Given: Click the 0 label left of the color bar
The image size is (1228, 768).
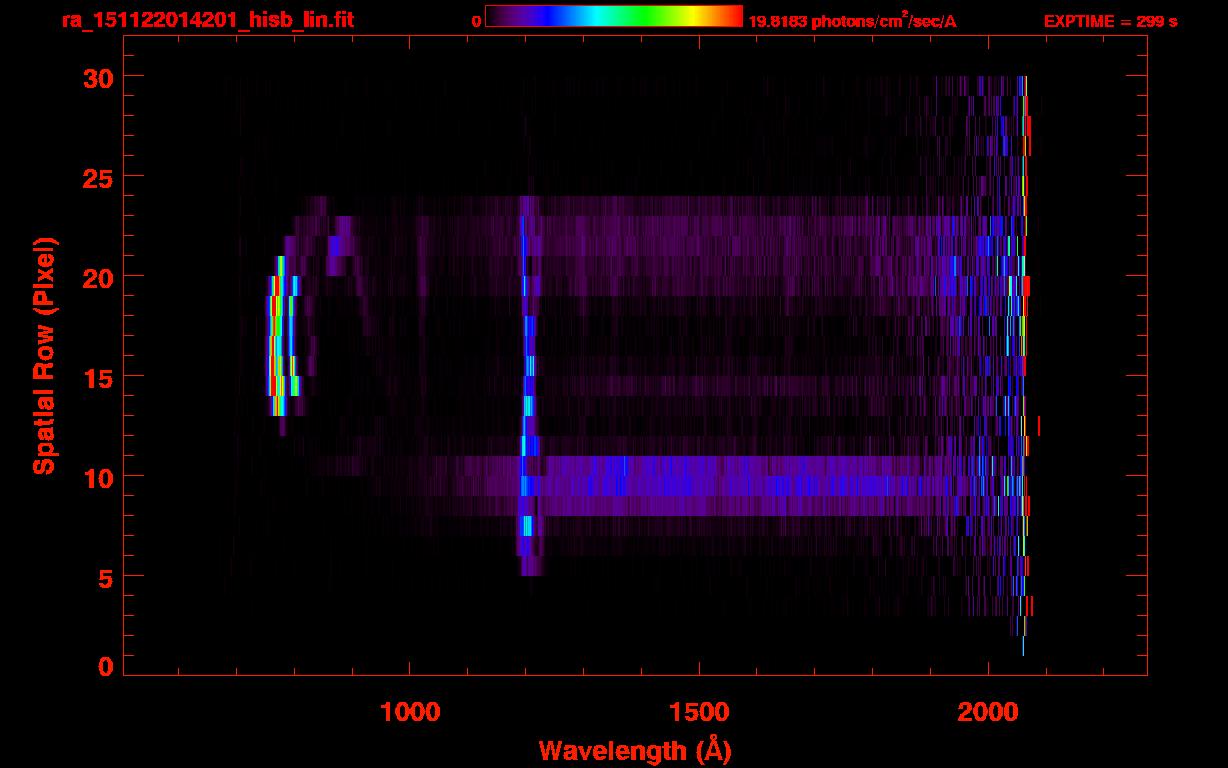Looking at the screenshot, I should [x=476, y=21].
